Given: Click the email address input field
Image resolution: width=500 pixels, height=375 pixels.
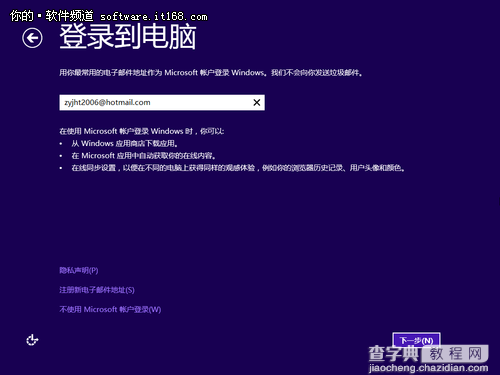Looking at the screenshot, I should pyautogui.click(x=162, y=102).
